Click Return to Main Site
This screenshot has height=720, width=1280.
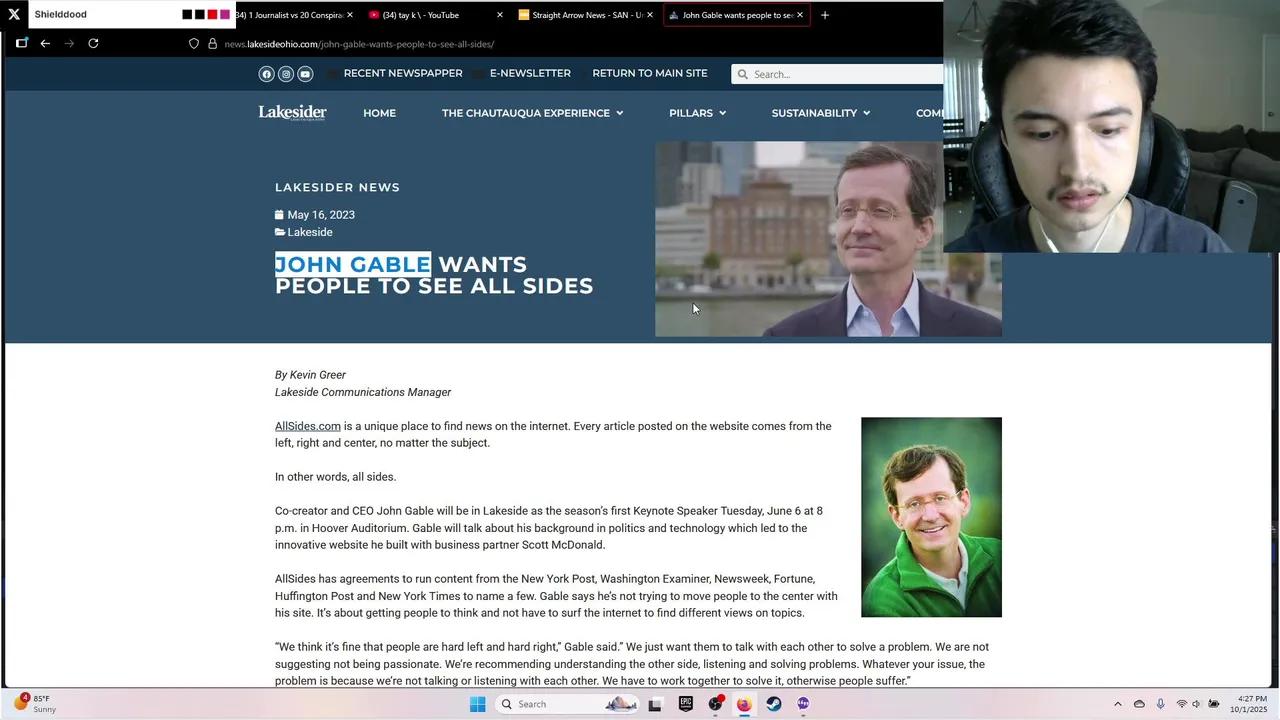(x=650, y=73)
